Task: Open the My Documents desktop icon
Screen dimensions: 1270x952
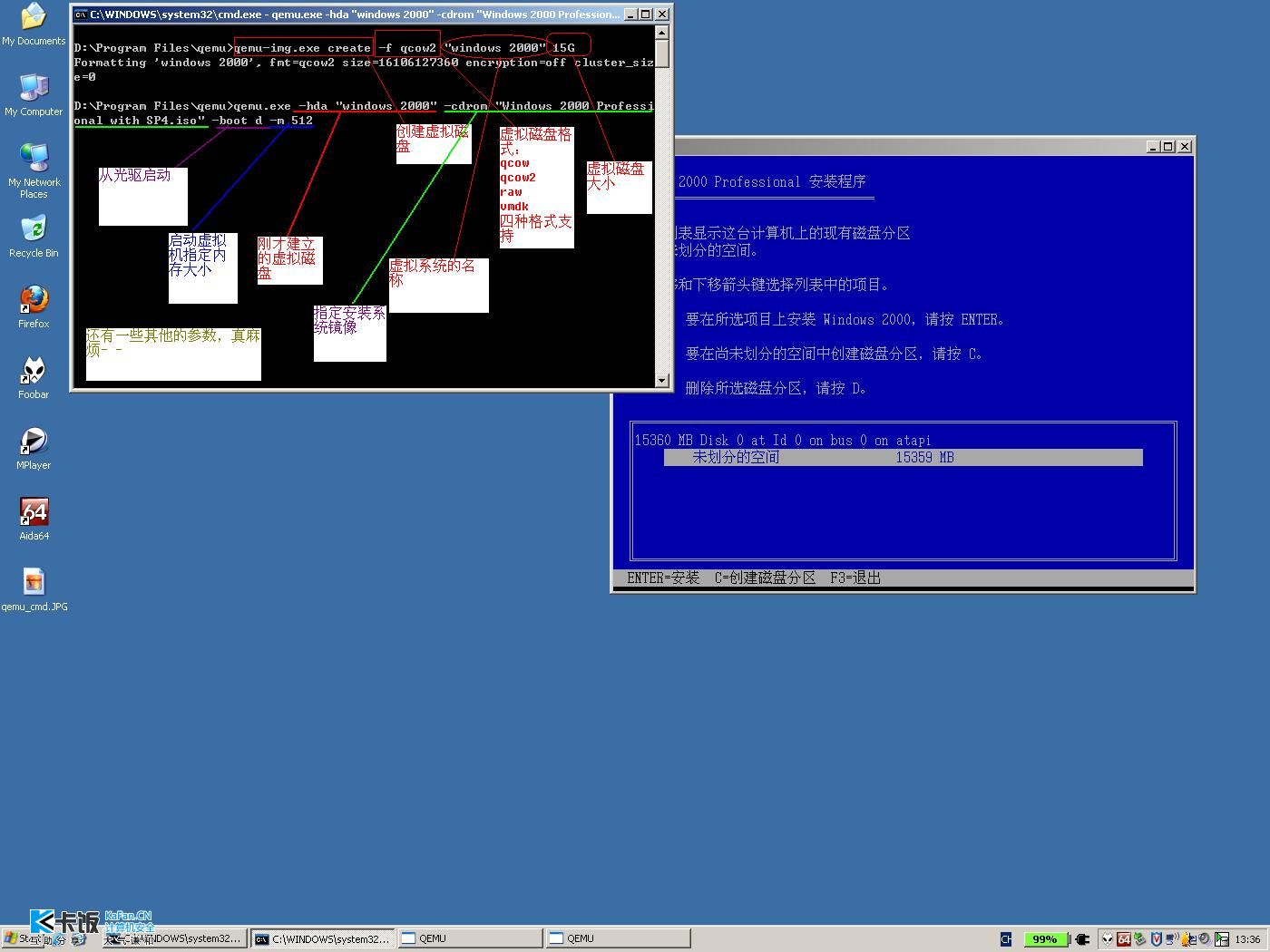Action: coord(34,25)
